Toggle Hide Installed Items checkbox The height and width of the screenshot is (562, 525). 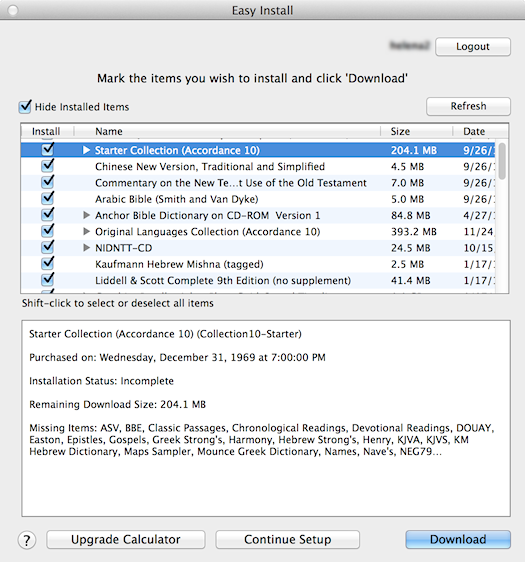[25, 107]
